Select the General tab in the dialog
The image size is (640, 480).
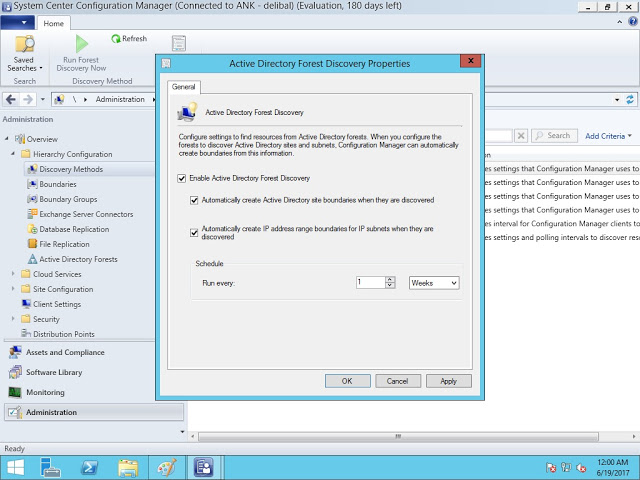[x=184, y=88]
